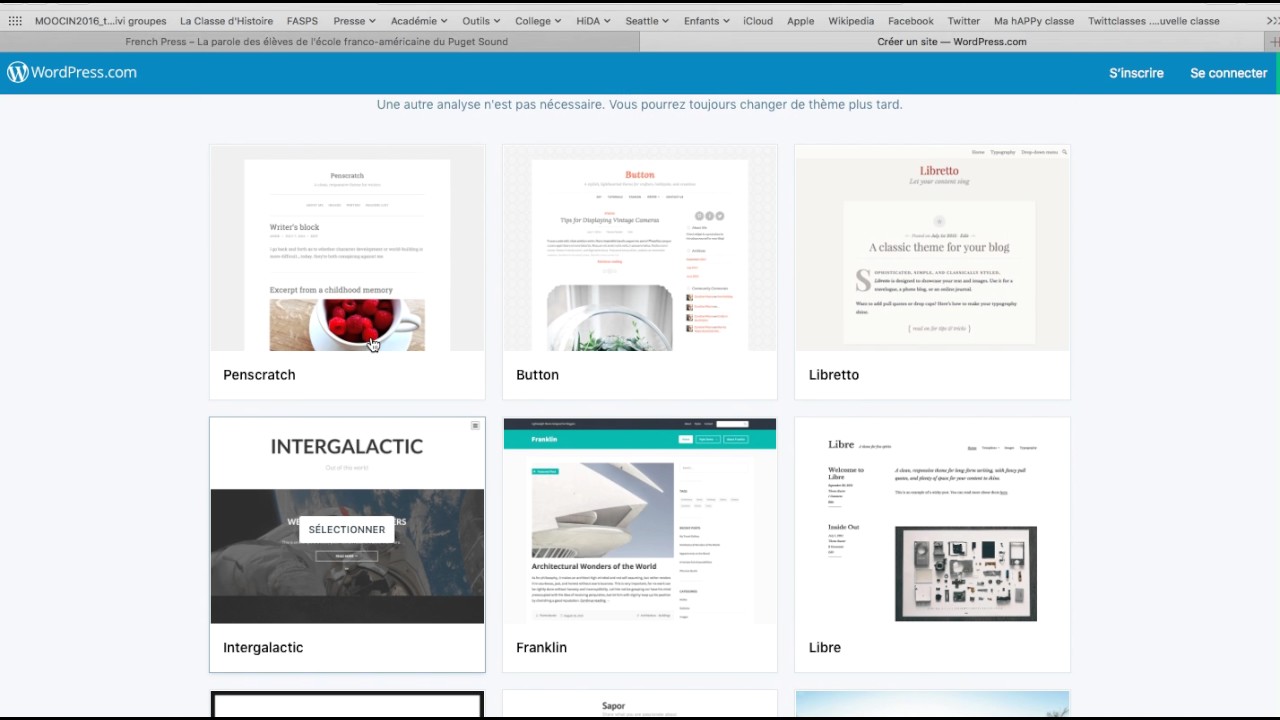Click S'inscrire to sign up
Screen dimensions: 1280x720
click(1136, 73)
